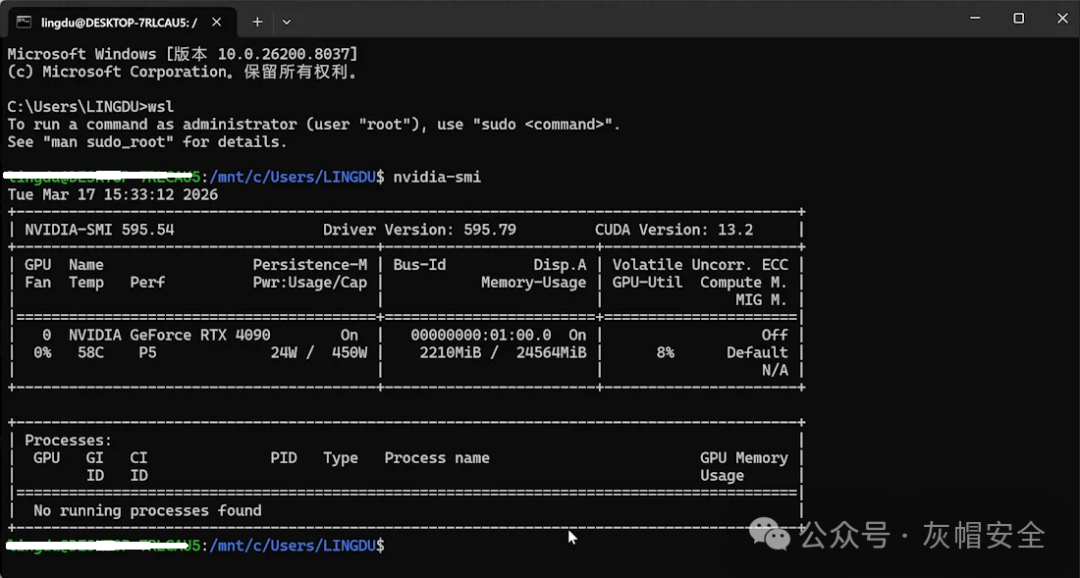
Task: Click the No running processes found line
Action: [147, 510]
